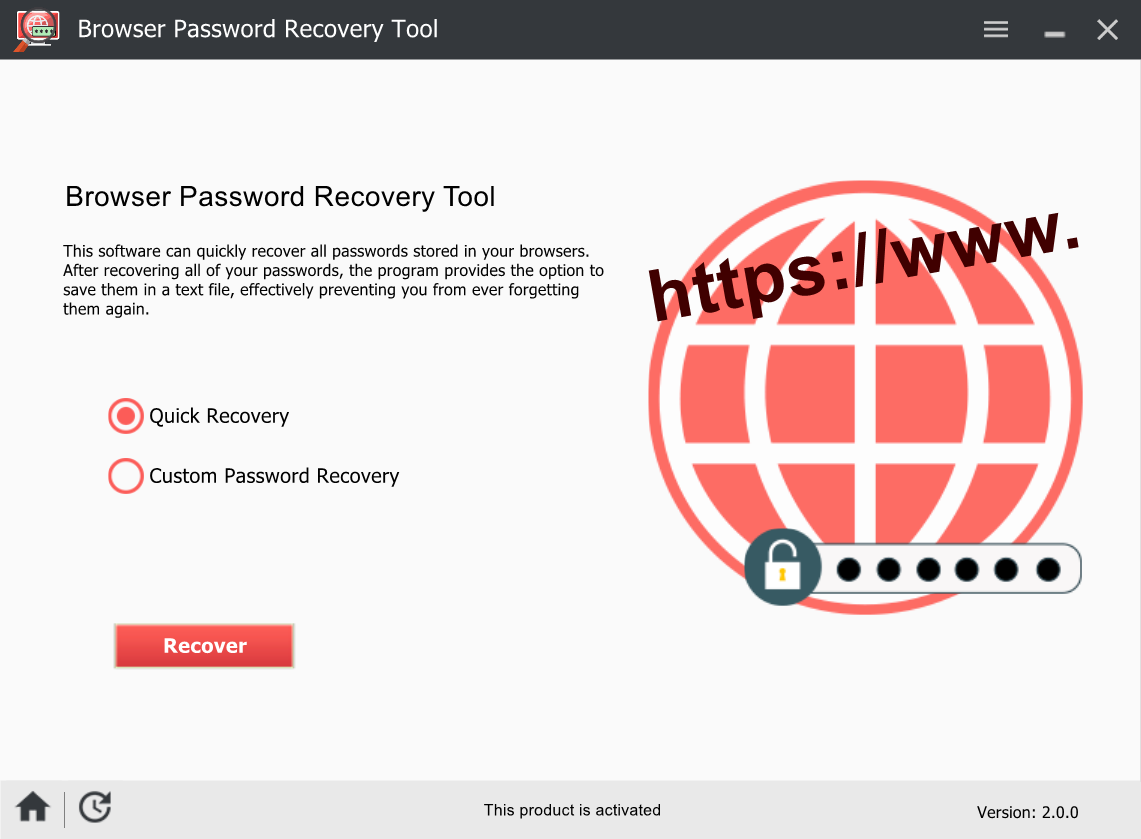Click the app logo in title bar
This screenshot has height=839, width=1141.
coord(36,30)
